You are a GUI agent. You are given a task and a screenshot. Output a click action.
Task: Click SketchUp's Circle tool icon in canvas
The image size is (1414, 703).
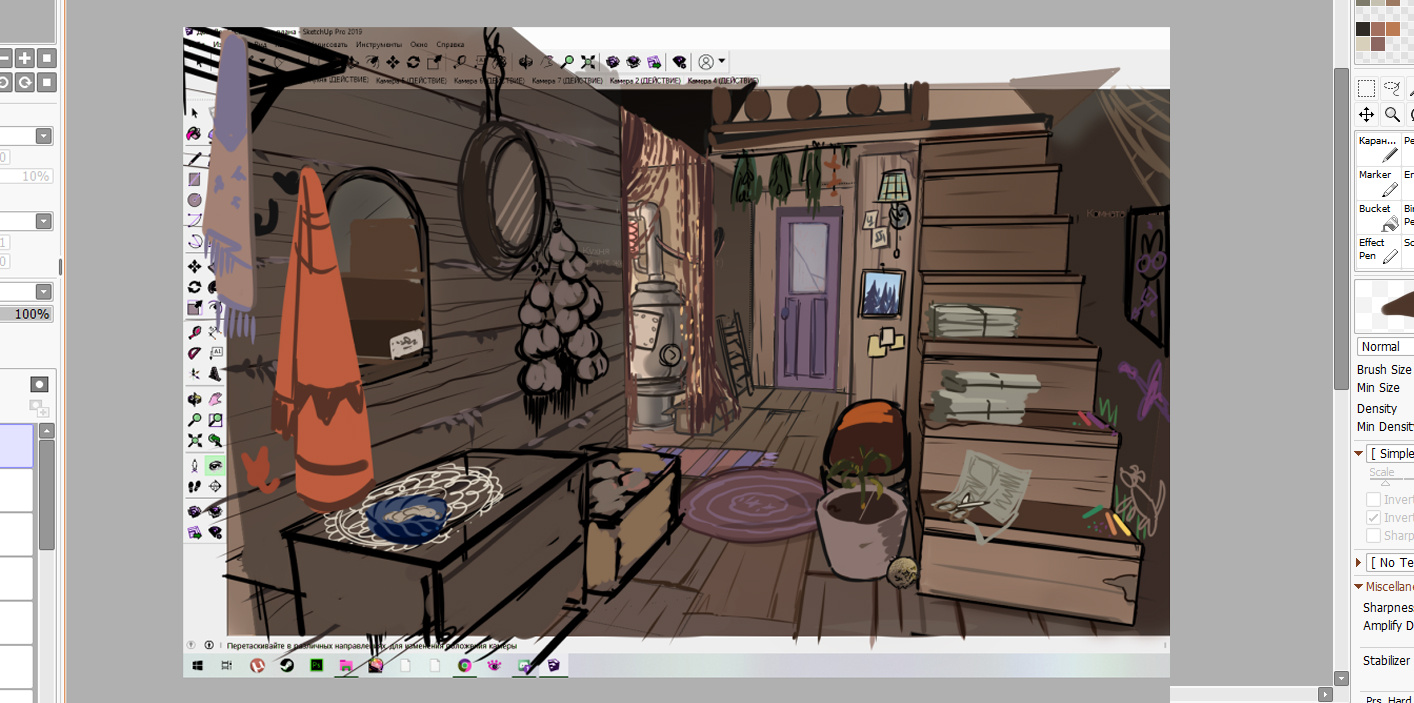(x=194, y=200)
